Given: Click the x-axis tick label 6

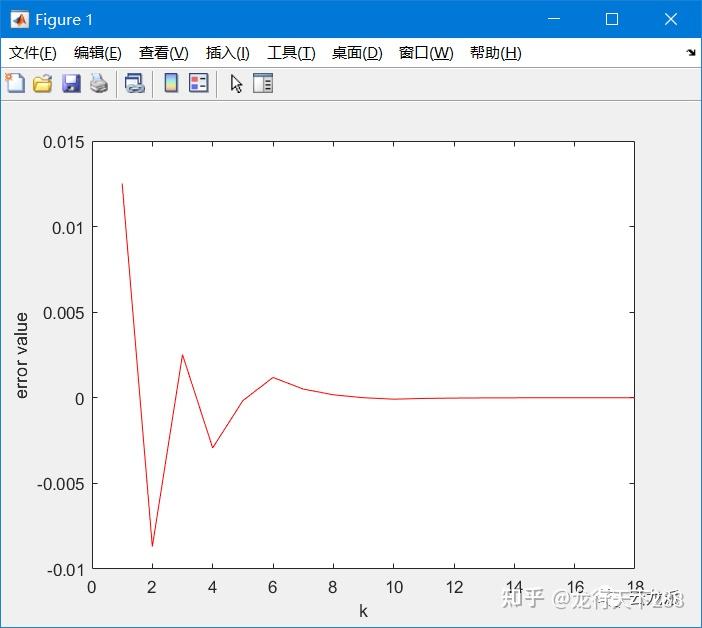Looking at the screenshot, I should [x=272, y=587].
